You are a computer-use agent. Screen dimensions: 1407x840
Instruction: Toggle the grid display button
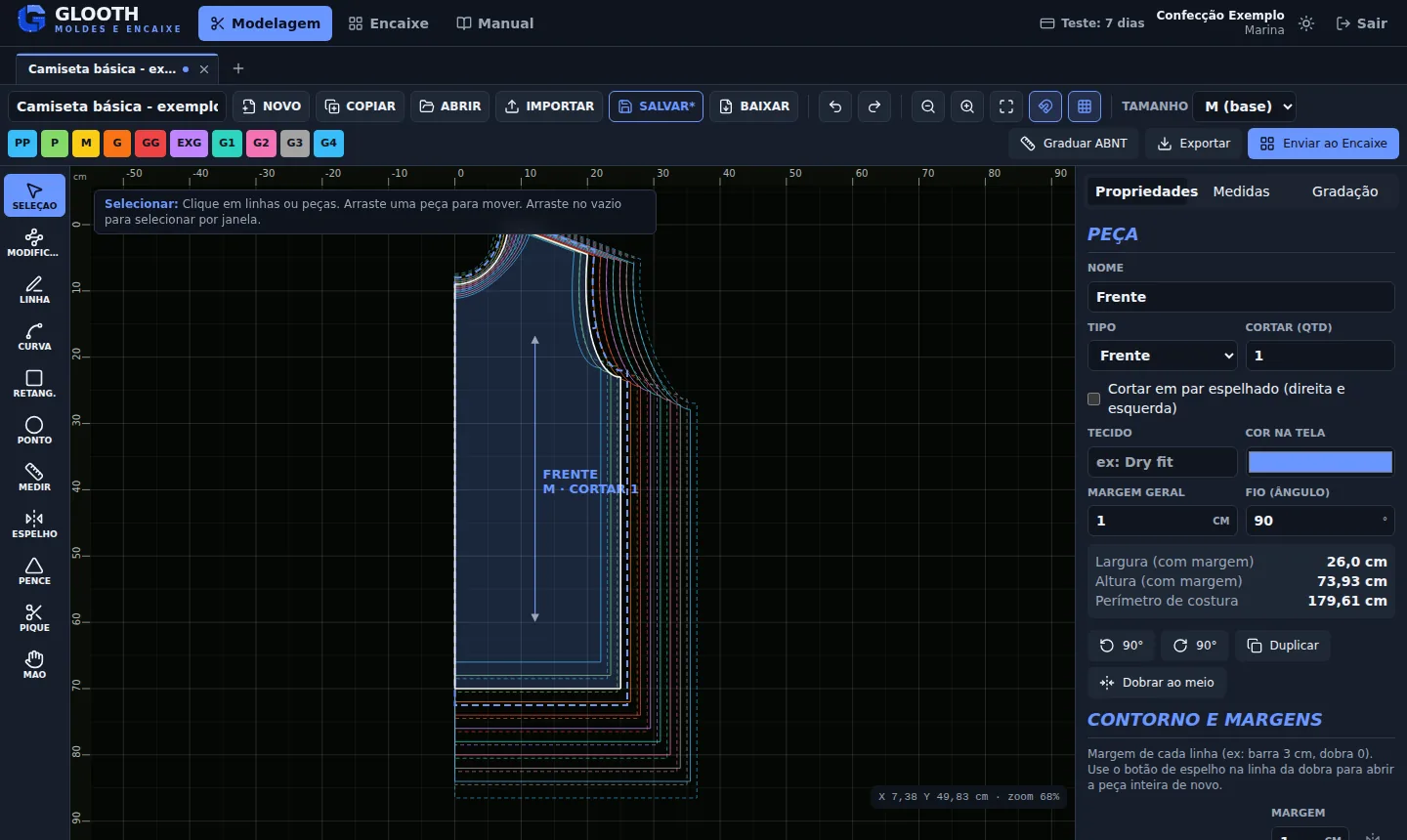1085,106
